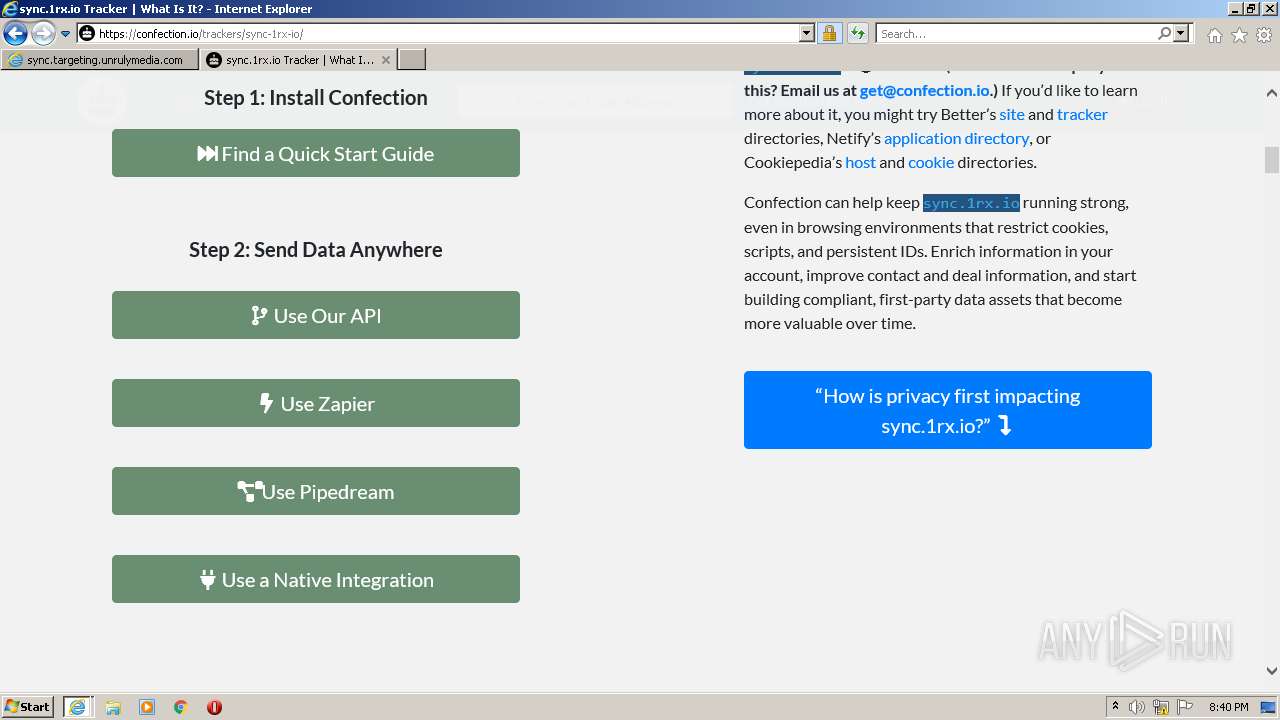Open the Windows Start menu
Image resolution: width=1280 pixels, height=720 pixels.
pyautogui.click(x=28, y=707)
